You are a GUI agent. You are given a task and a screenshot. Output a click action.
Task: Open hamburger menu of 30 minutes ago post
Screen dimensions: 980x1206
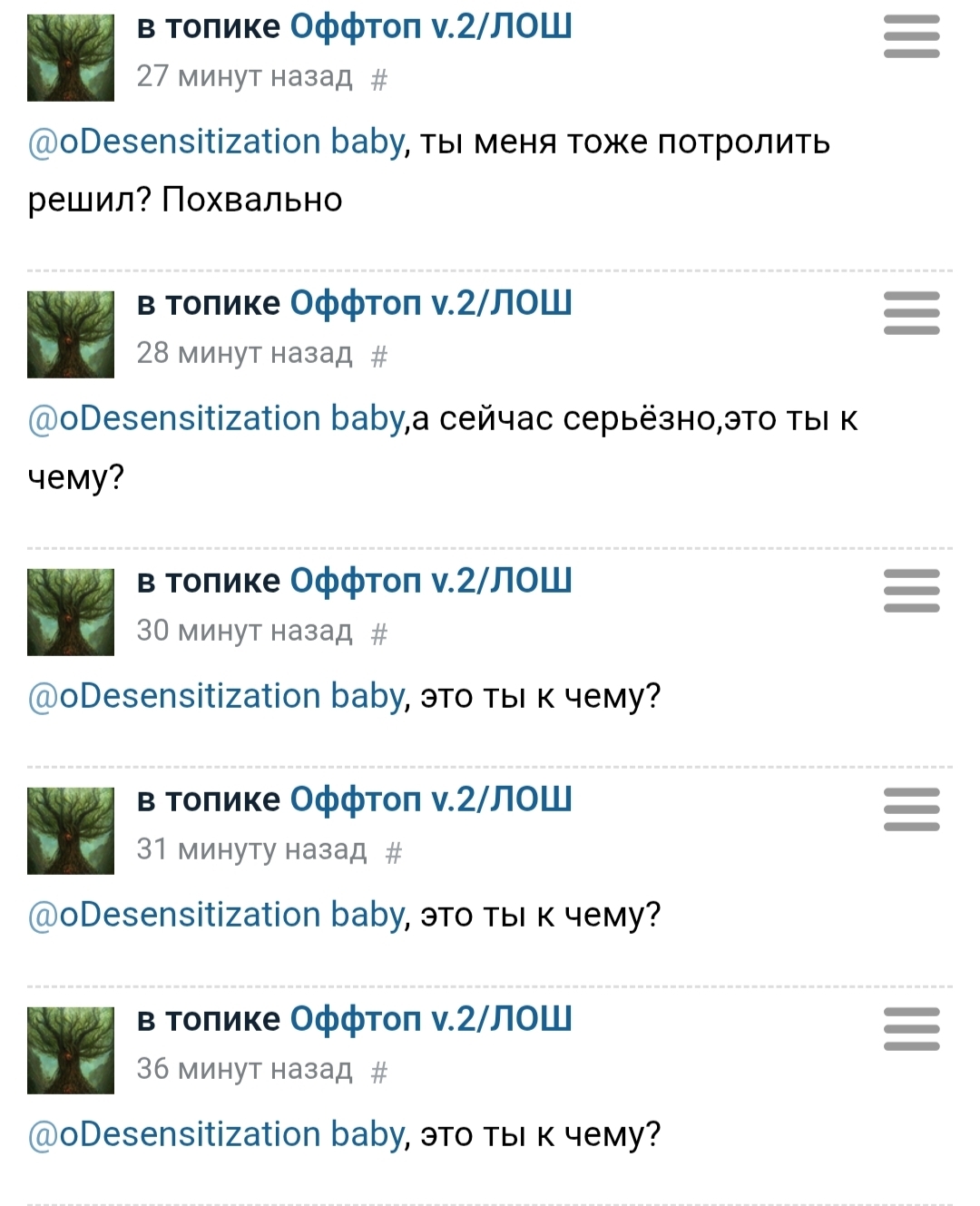[x=911, y=592]
